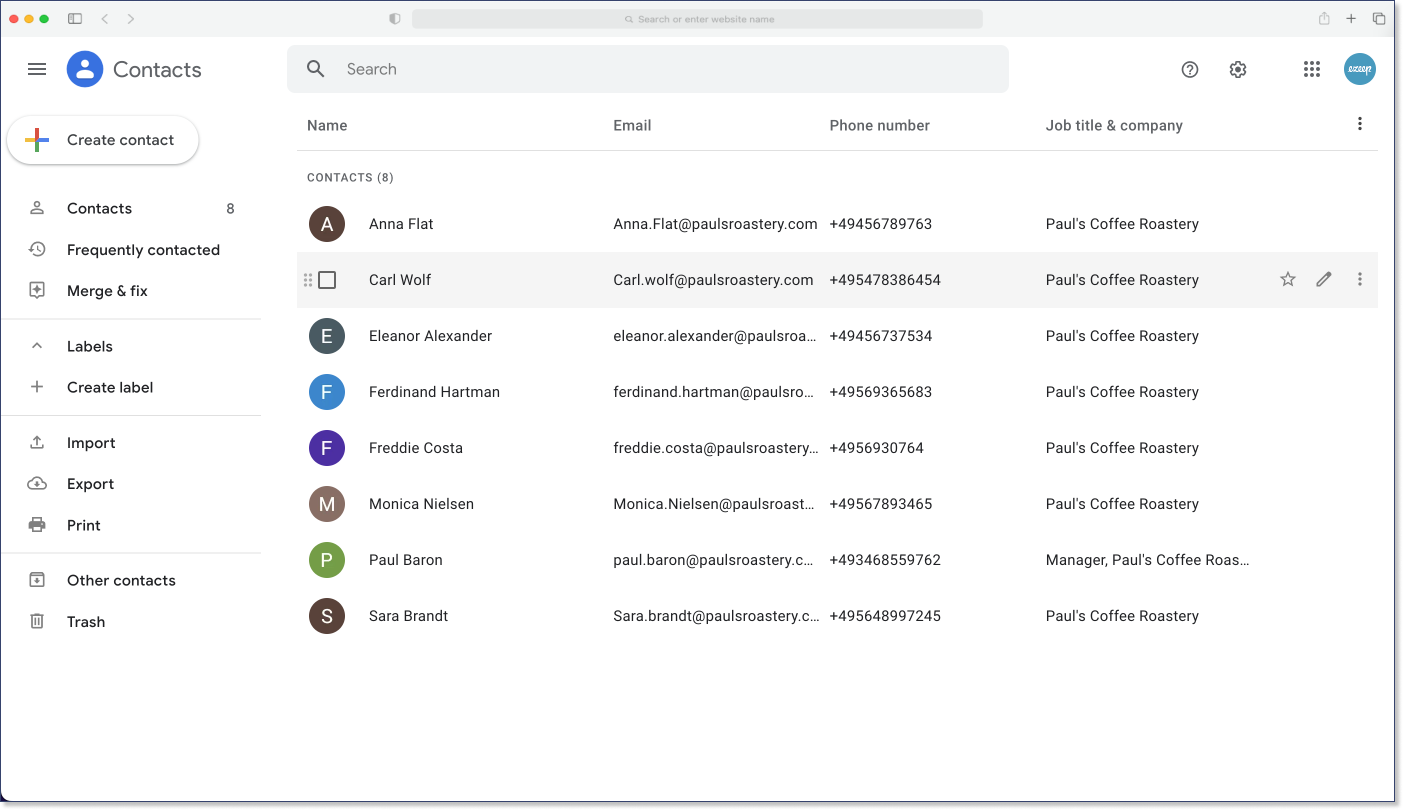The image size is (1403, 810).
Task: Click the Merge & fix icon
Action: [x=37, y=290]
